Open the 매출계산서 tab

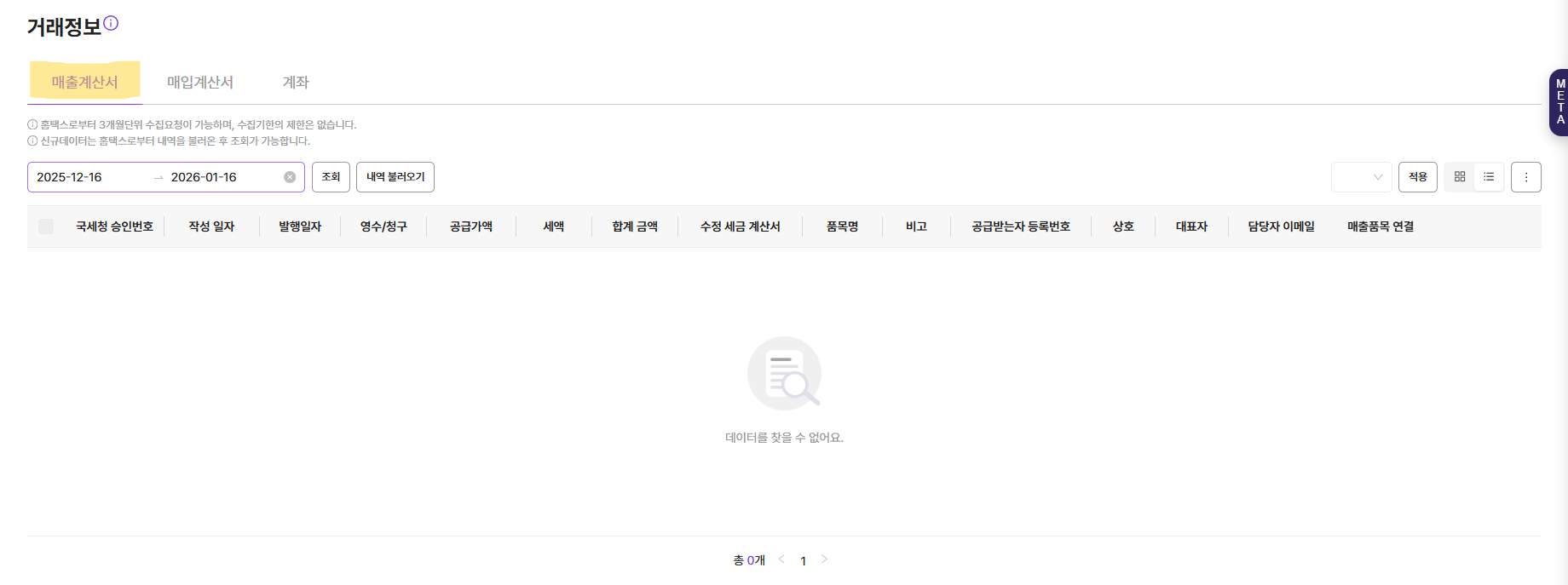point(84,83)
